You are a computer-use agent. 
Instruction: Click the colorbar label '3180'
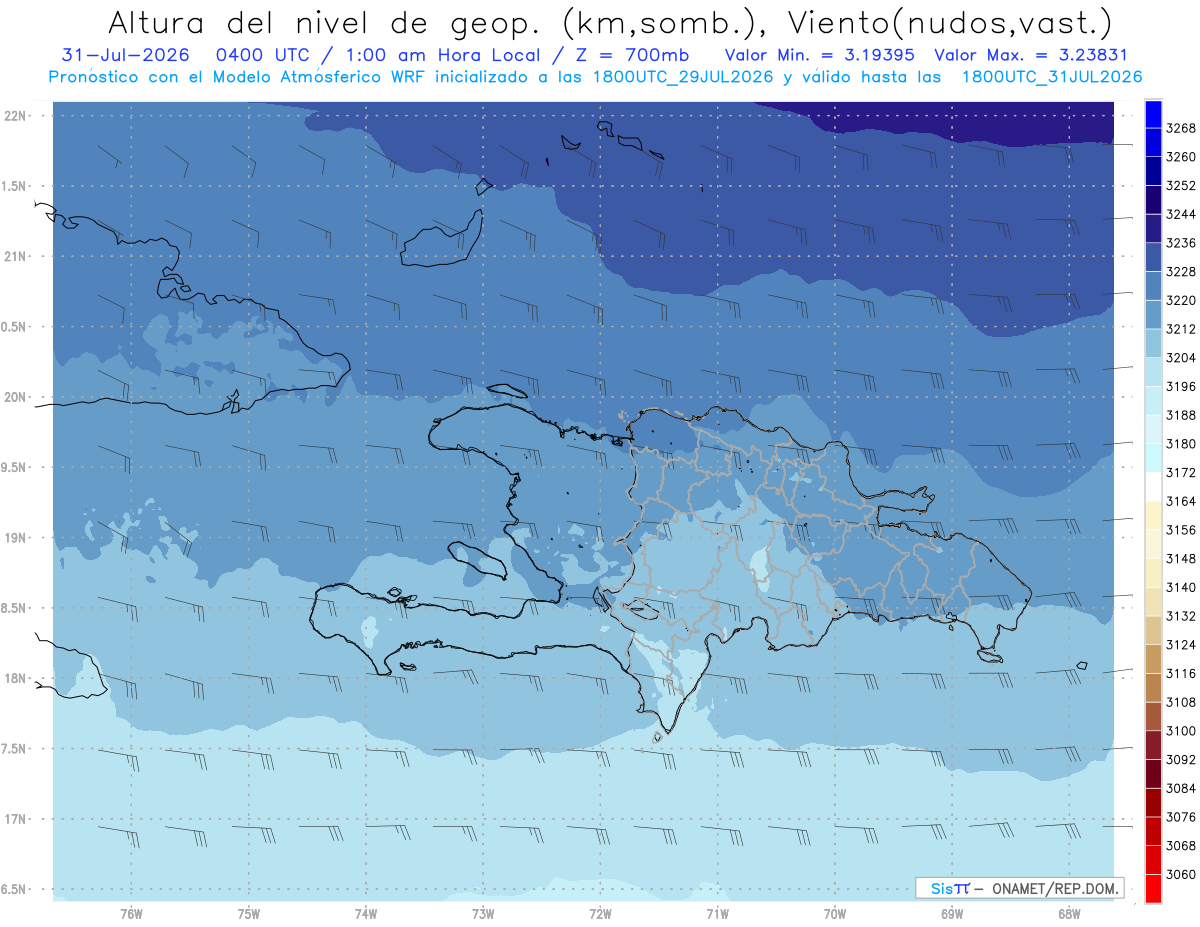1181,444
